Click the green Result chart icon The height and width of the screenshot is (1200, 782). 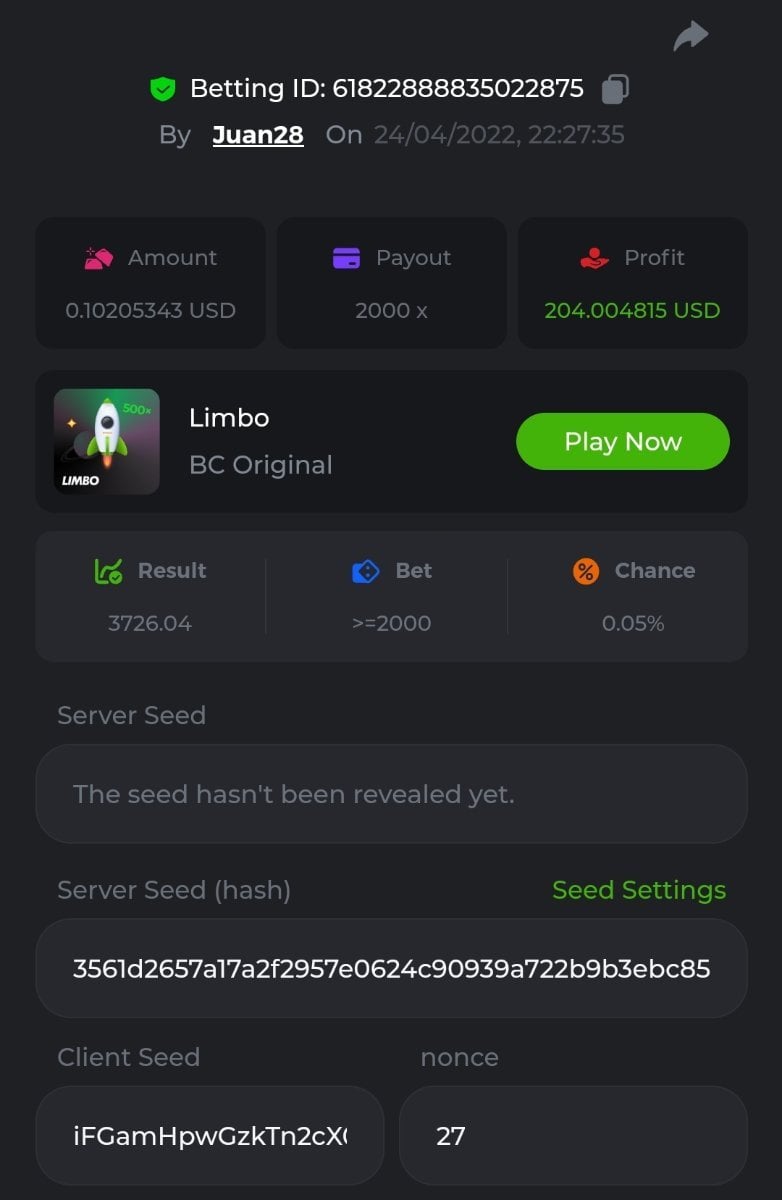[x=108, y=571]
